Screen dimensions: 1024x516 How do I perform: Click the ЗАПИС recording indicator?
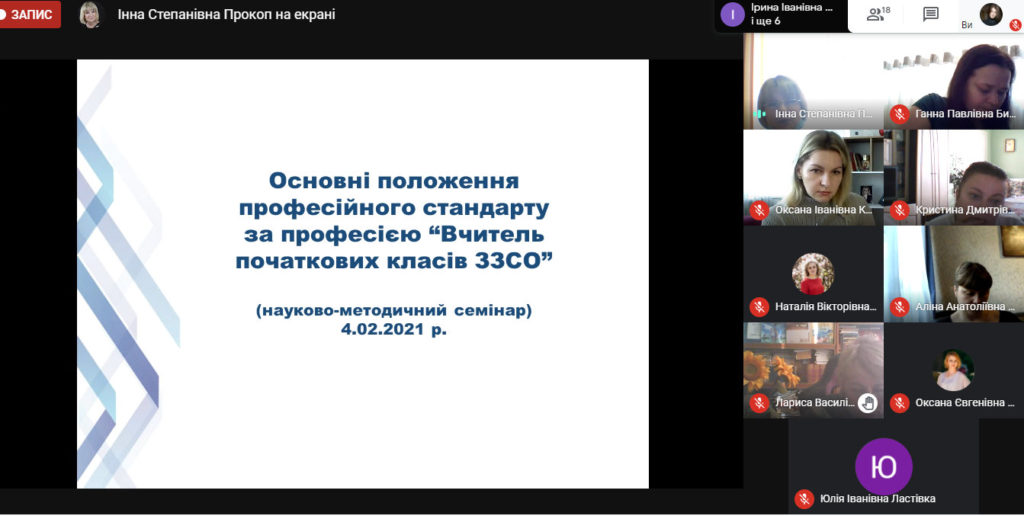(30, 14)
